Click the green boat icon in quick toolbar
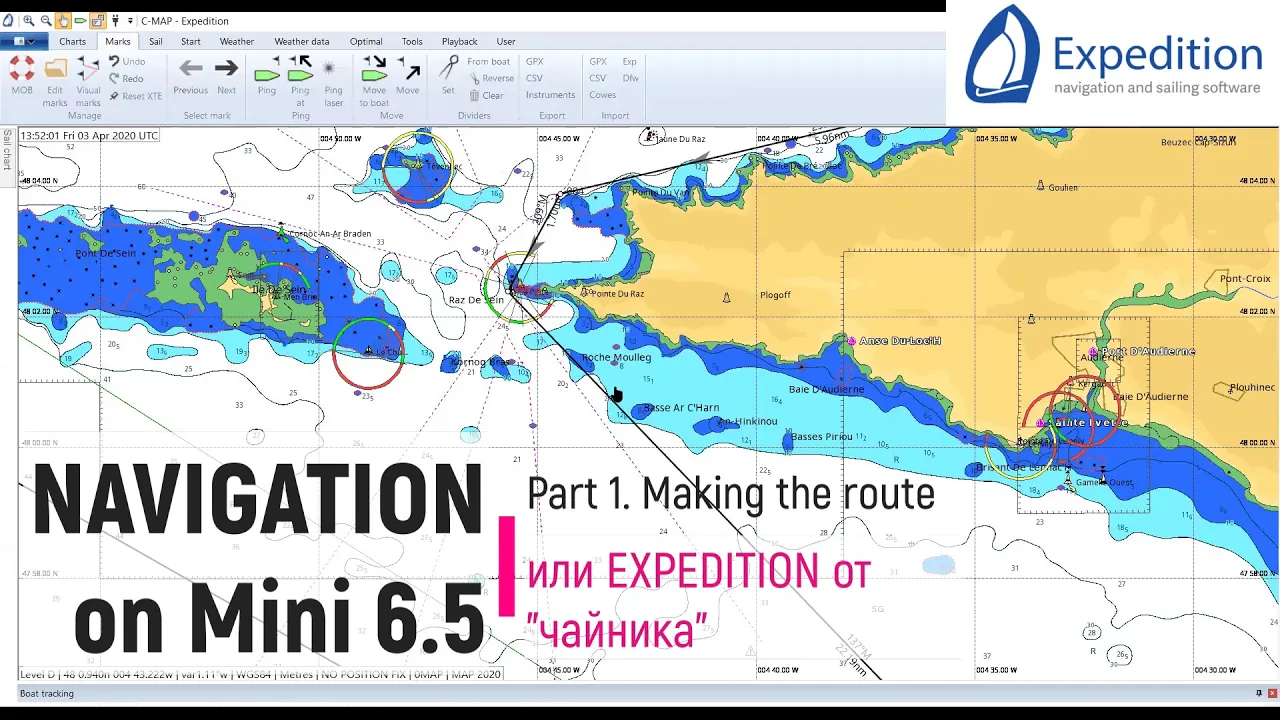The height and width of the screenshot is (720, 1280). (80, 20)
